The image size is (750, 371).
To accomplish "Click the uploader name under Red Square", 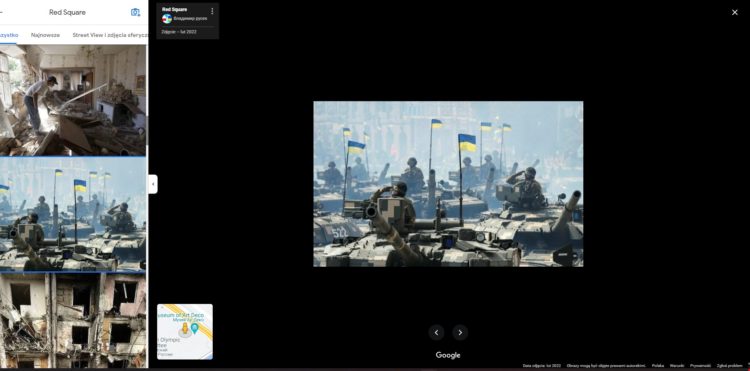I will click(x=190, y=19).
